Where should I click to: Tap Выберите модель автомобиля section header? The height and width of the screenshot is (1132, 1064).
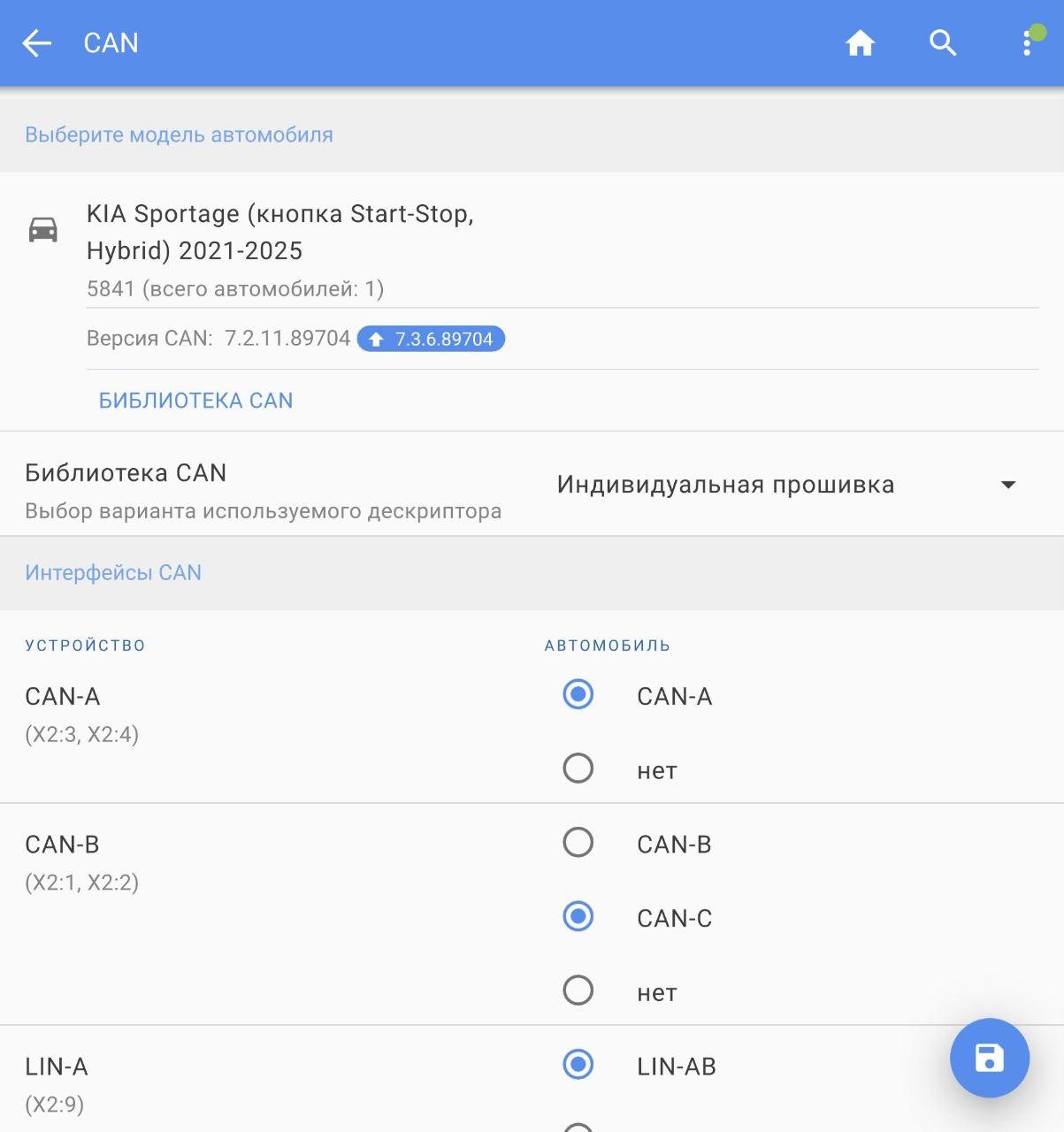click(179, 135)
